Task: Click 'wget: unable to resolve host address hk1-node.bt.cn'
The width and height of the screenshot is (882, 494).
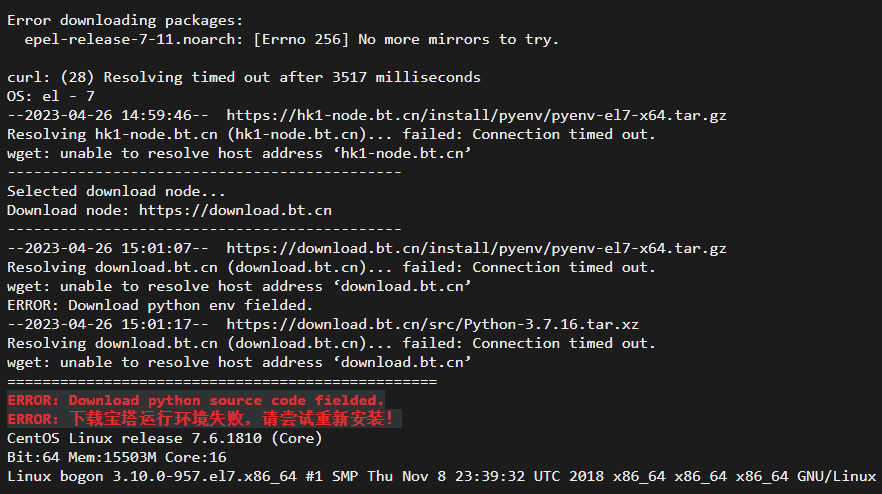Action: coord(239,154)
